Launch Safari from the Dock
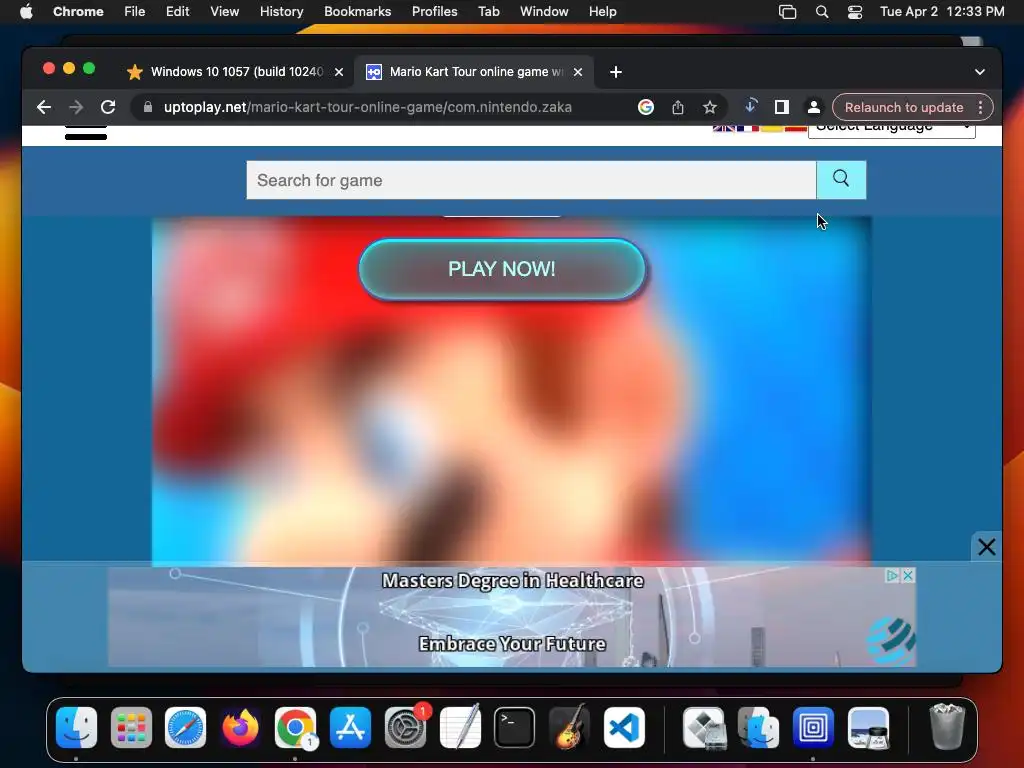 point(185,728)
